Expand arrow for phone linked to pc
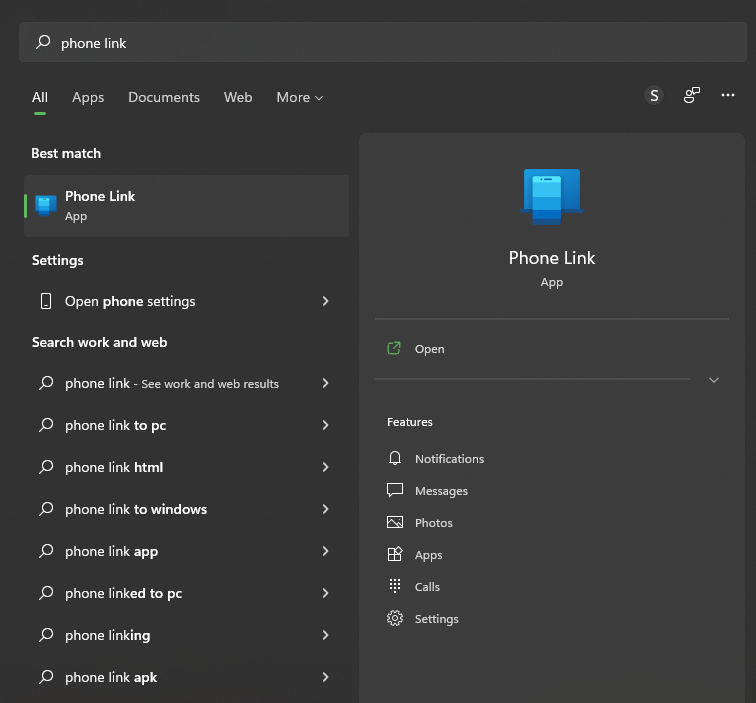 (325, 593)
